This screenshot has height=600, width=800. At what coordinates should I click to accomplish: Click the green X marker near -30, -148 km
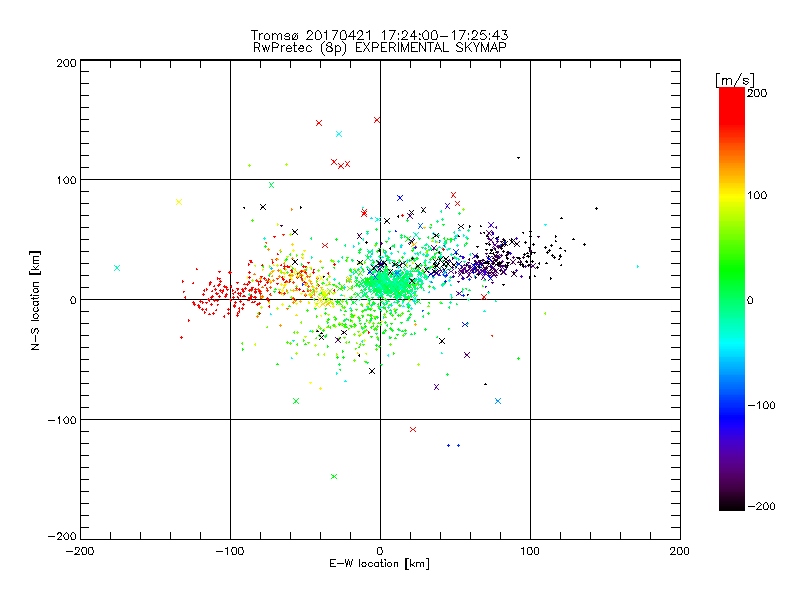click(334, 477)
